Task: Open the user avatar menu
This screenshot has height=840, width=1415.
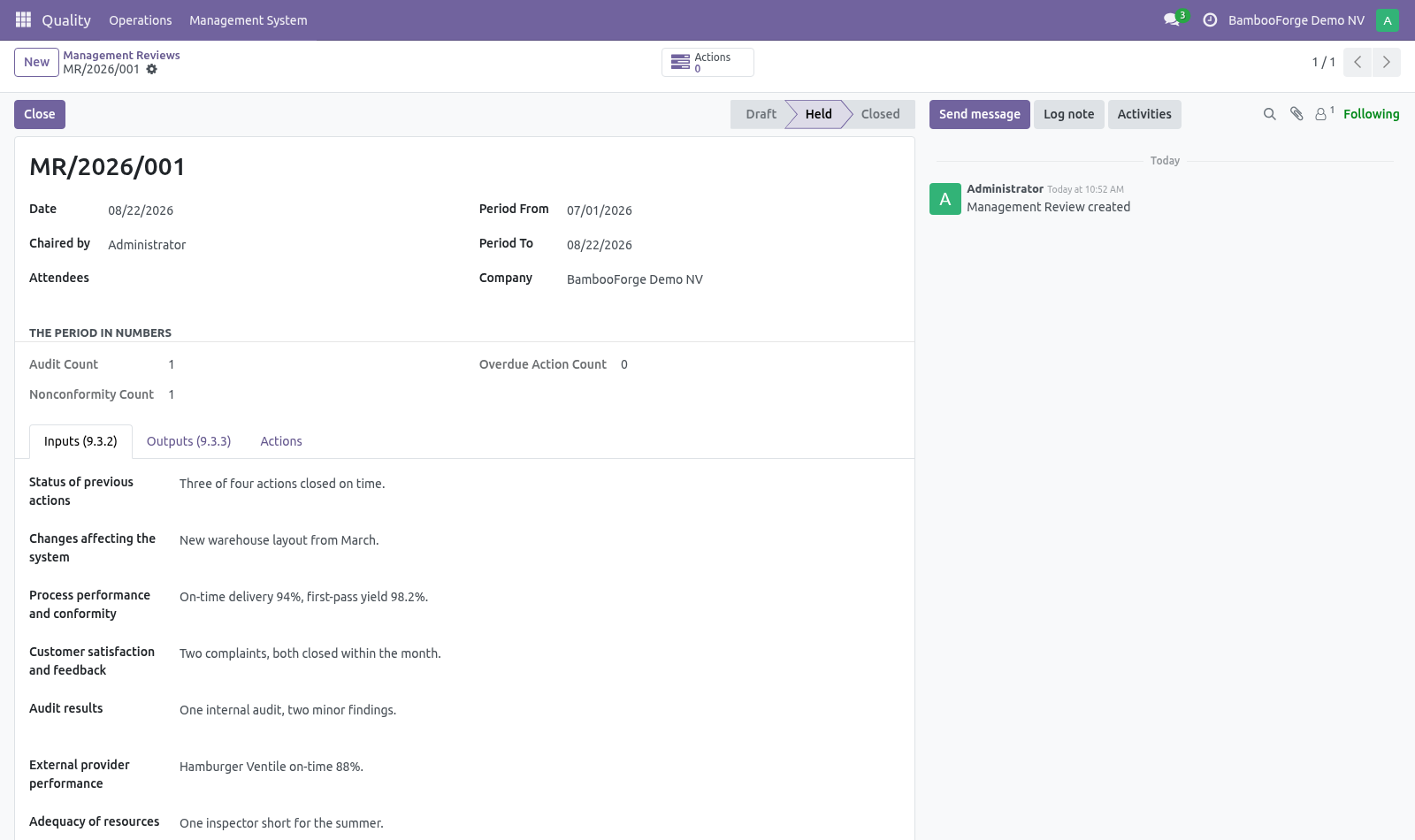Action: click(x=1388, y=19)
